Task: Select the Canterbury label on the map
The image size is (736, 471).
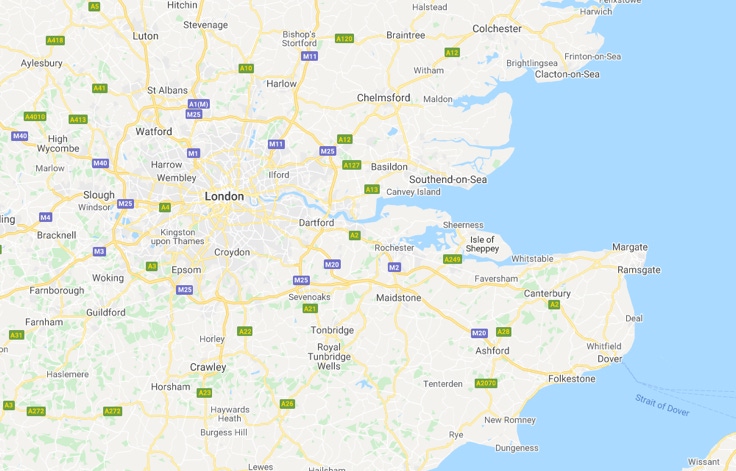Action: (x=547, y=293)
